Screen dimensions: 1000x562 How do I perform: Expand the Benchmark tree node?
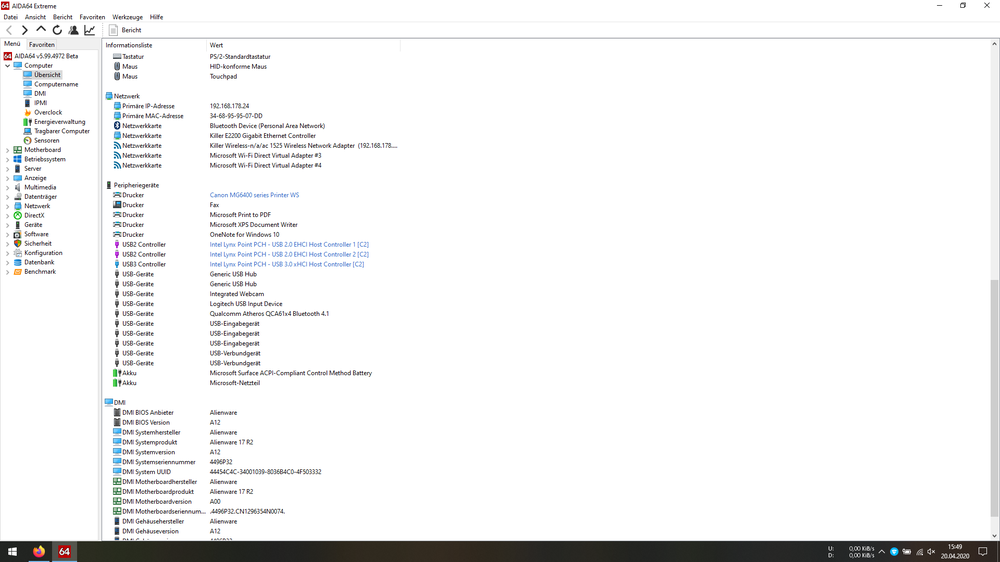pos(7,272)
